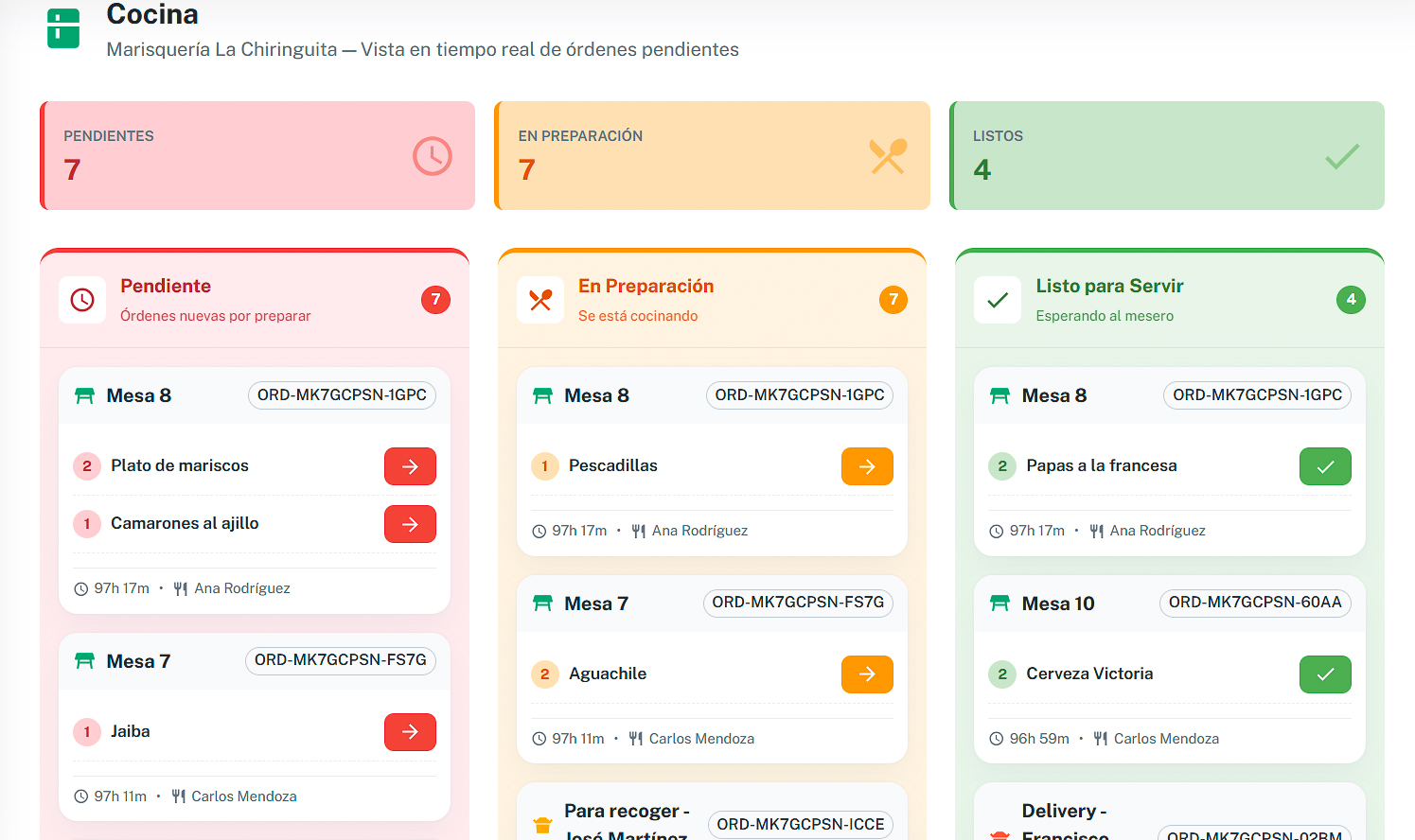
Task: Click the utensils icon in En Preparación header
Action: [x=540, y=300]
